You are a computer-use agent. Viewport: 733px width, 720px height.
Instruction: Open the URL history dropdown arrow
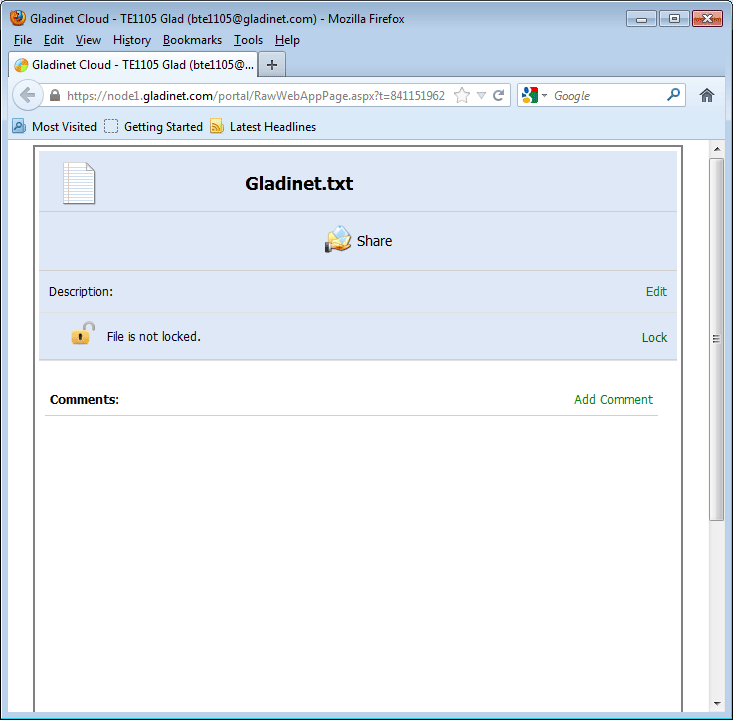[481, 95]
